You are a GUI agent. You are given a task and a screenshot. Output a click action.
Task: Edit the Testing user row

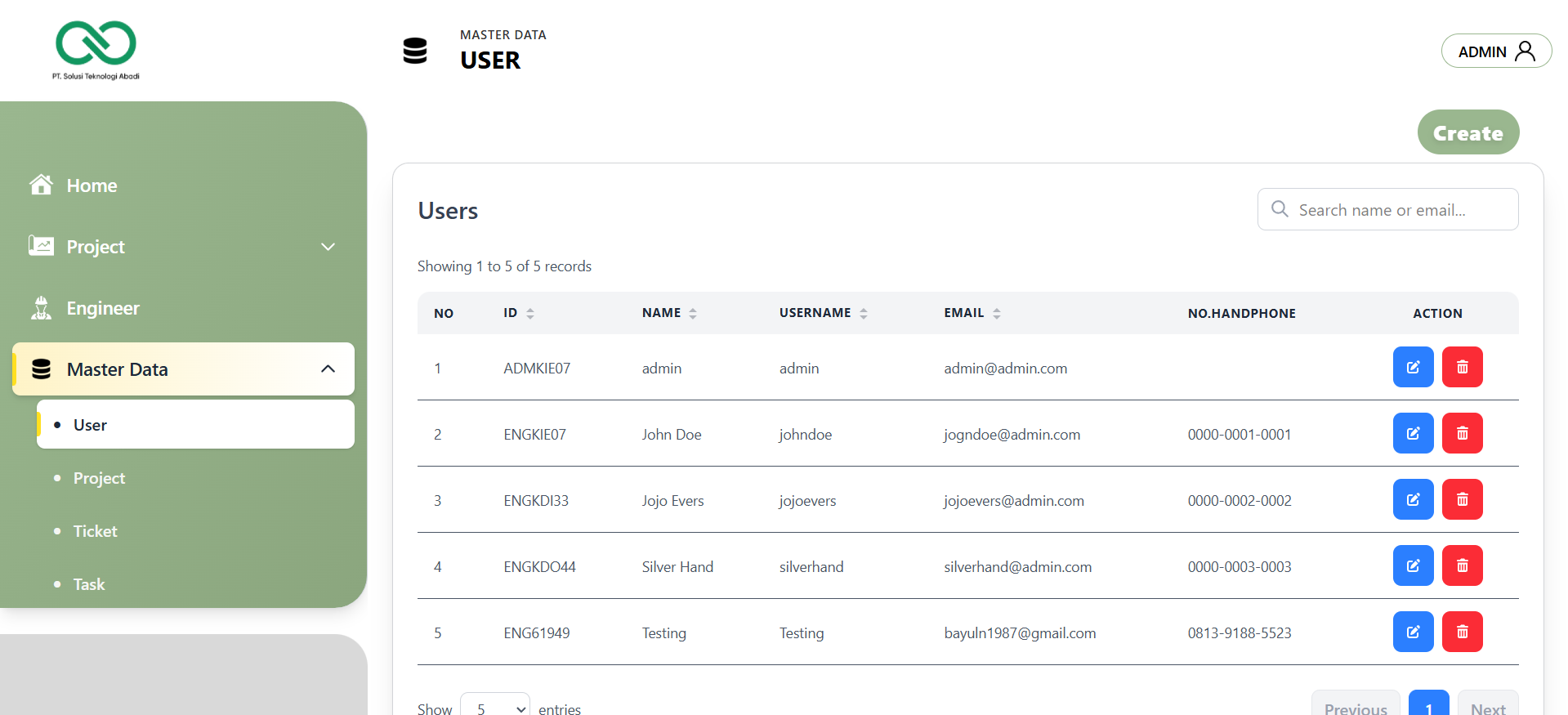point(1413,632)
